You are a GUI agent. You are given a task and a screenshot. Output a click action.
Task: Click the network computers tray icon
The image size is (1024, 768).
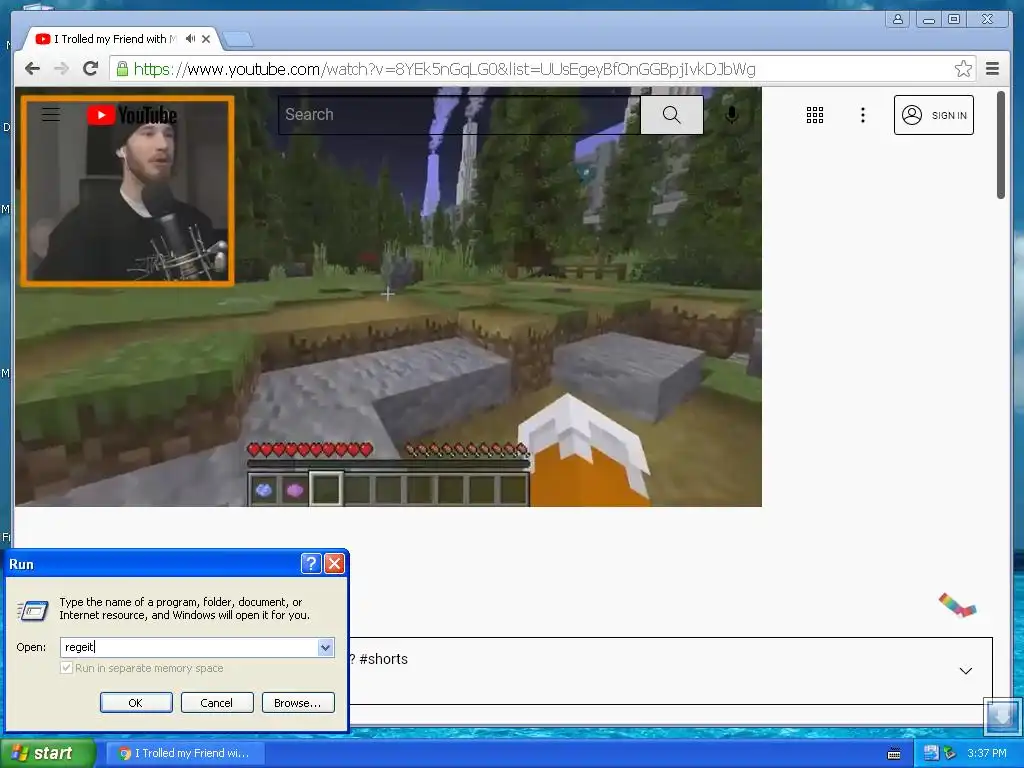click(931, 753)
